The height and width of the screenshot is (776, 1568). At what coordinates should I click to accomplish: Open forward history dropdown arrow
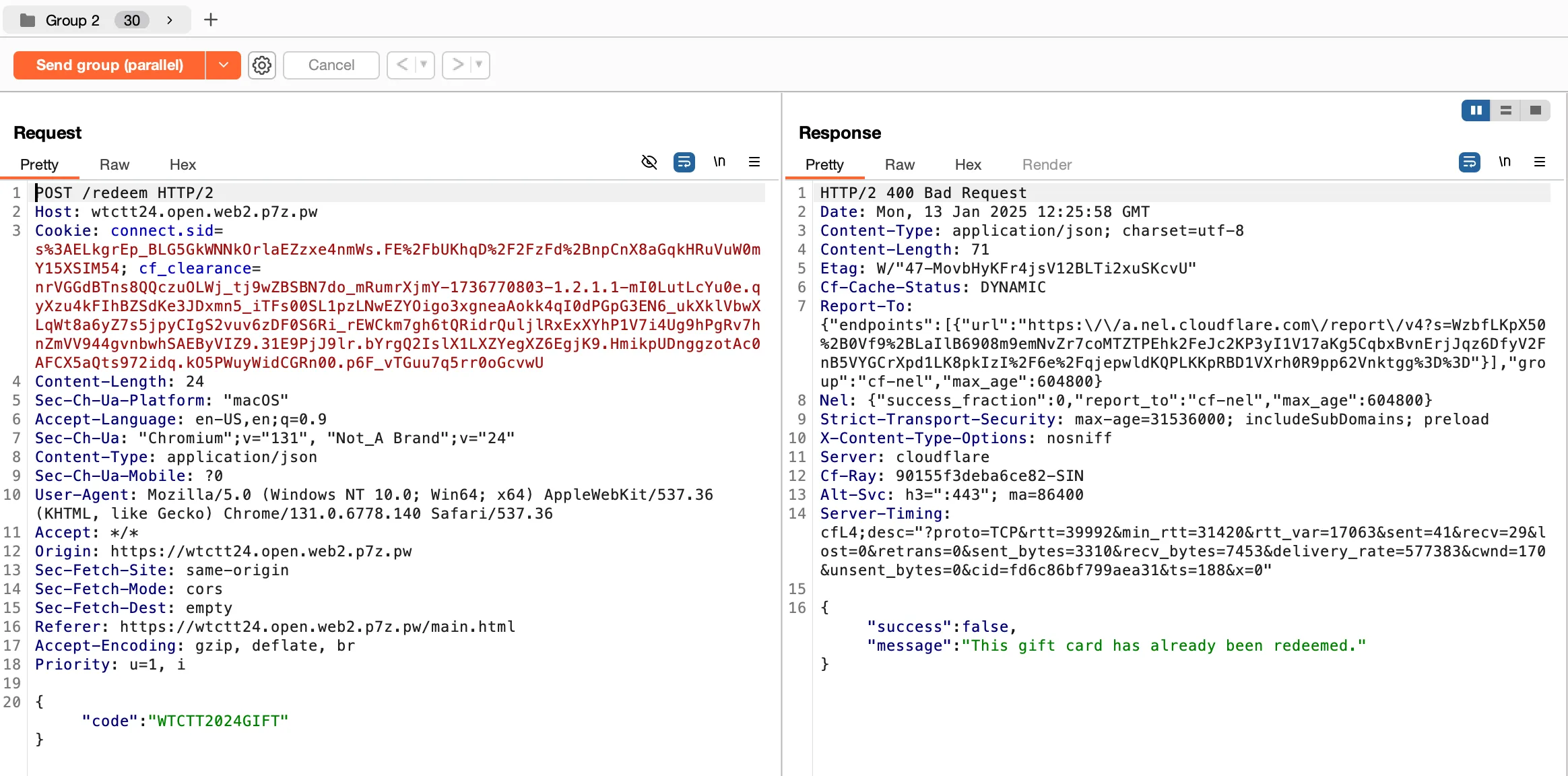479,65
